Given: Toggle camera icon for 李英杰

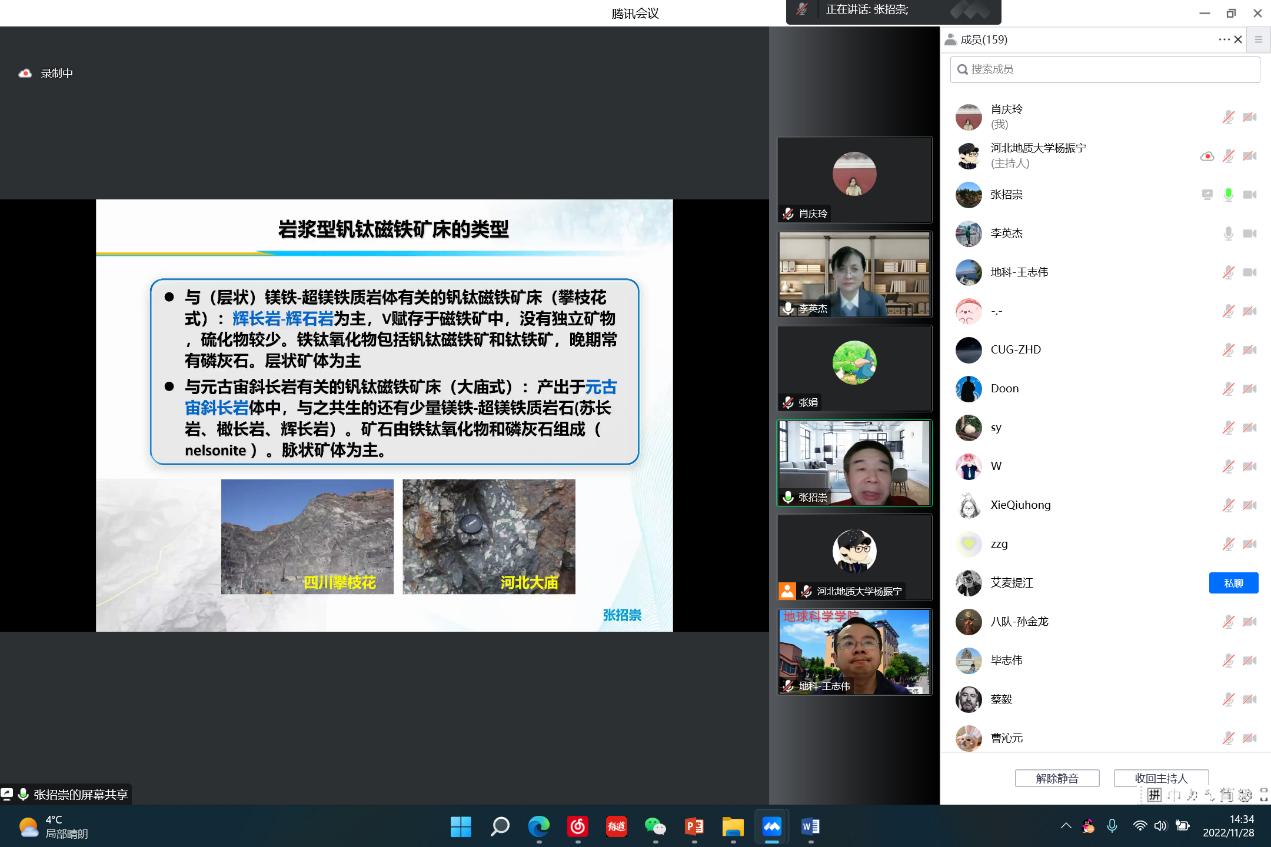Looking at the screenshot, I should 1249,234.
